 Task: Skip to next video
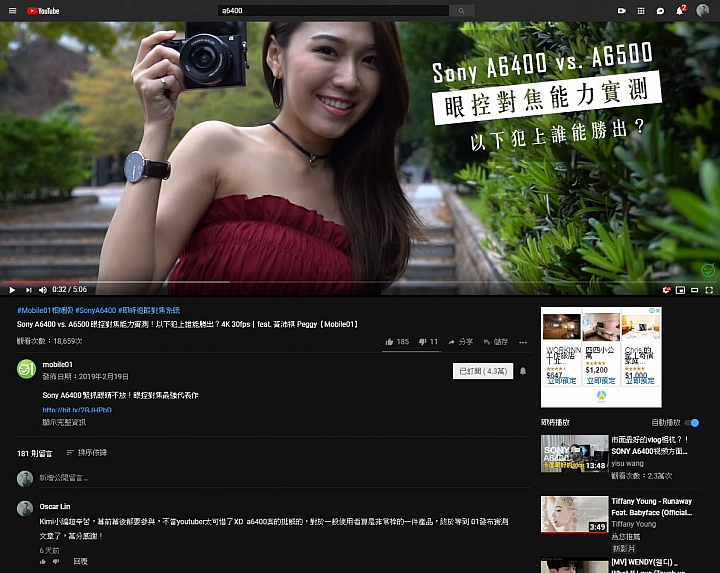28,290
